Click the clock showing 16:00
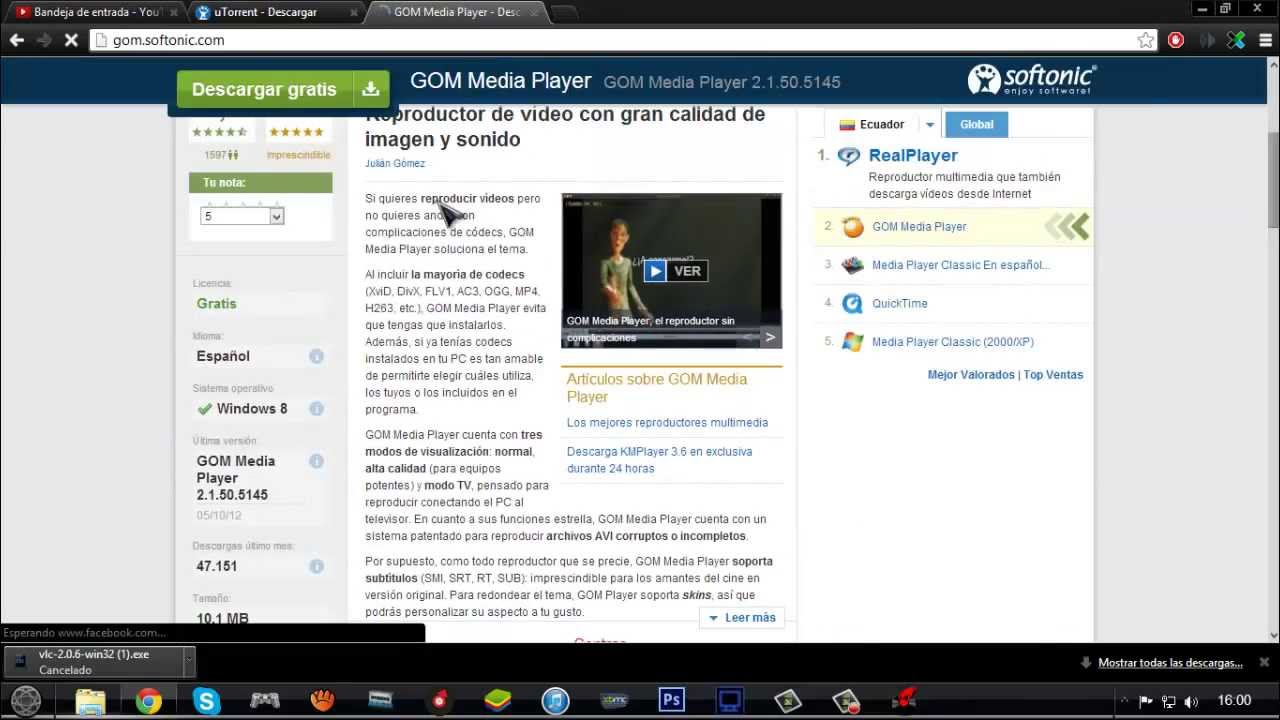The height and width of the screenshot is (720, 1280). tap(1234, 700)
